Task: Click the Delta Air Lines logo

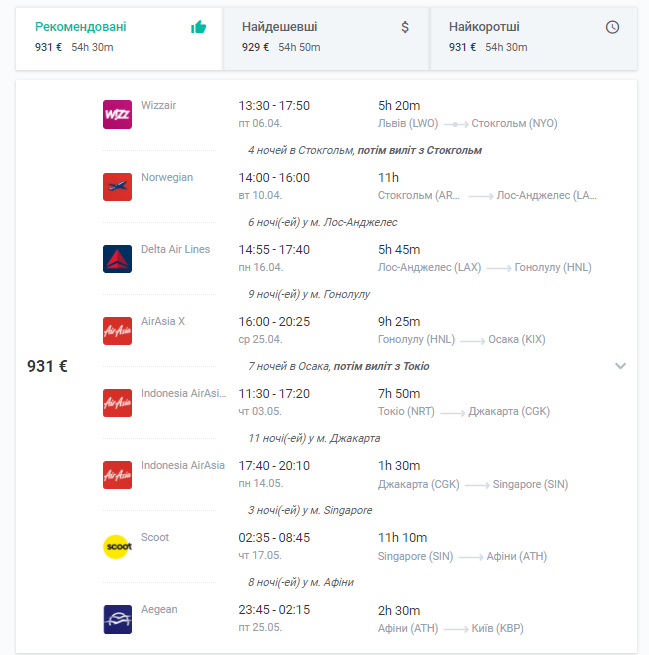Action: [117, 259]
